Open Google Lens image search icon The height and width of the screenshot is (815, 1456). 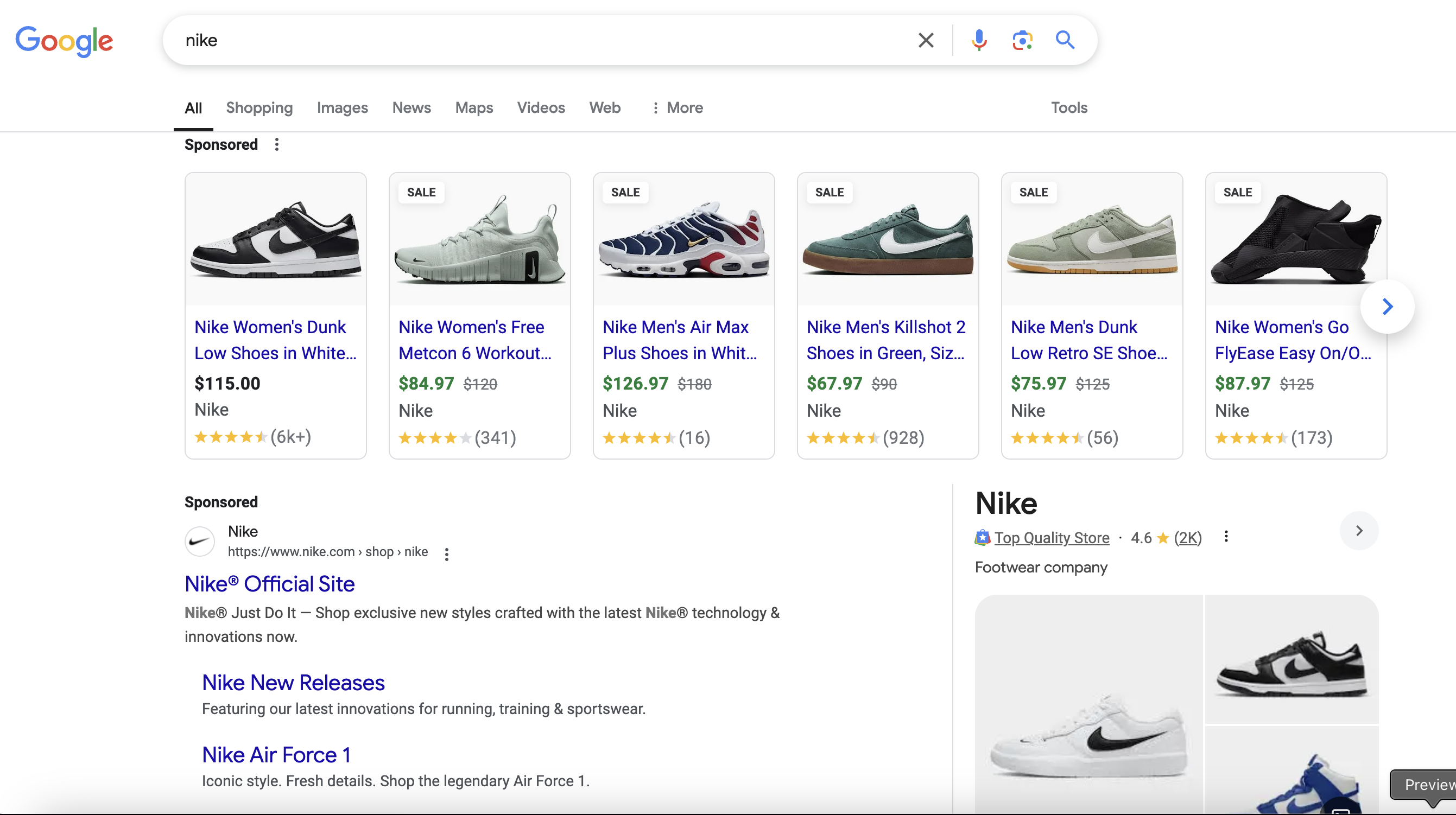(x=1022, y=40)
